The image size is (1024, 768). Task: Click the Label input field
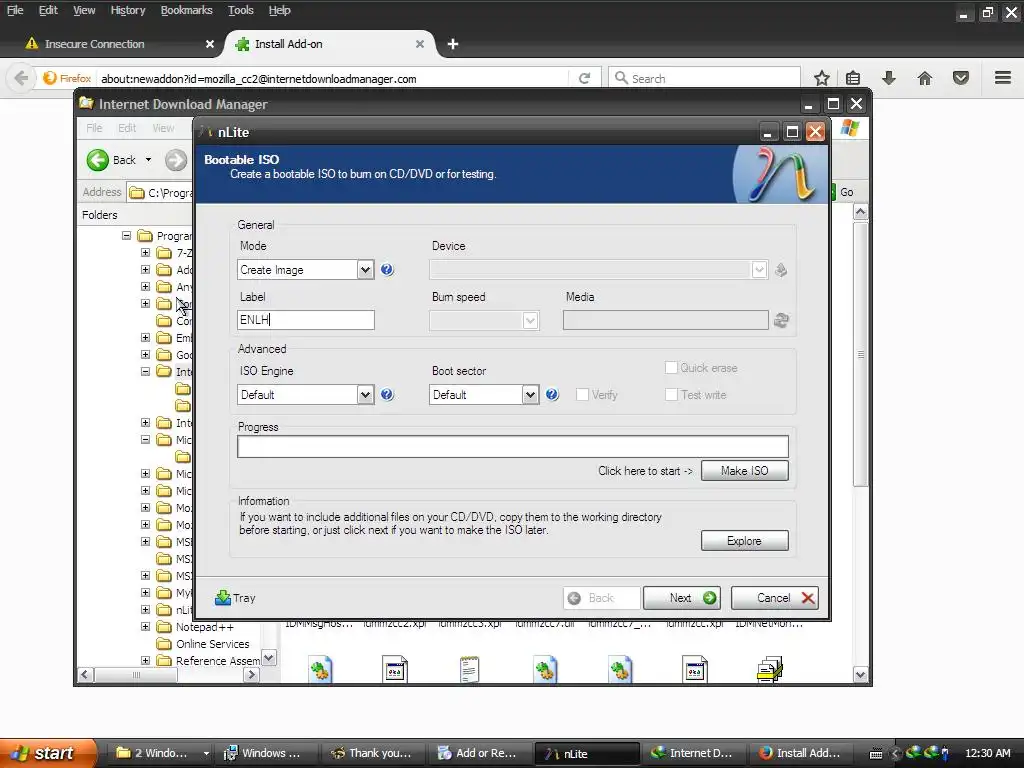(306, 320)
